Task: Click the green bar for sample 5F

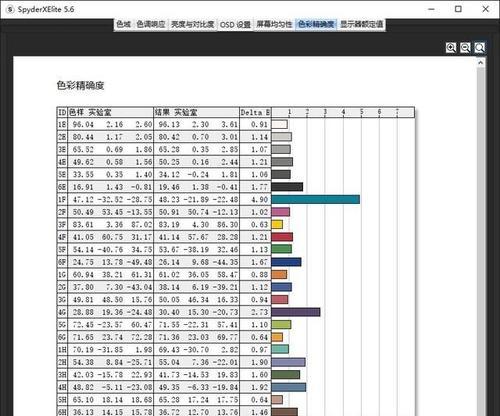Action: (282, 249)
